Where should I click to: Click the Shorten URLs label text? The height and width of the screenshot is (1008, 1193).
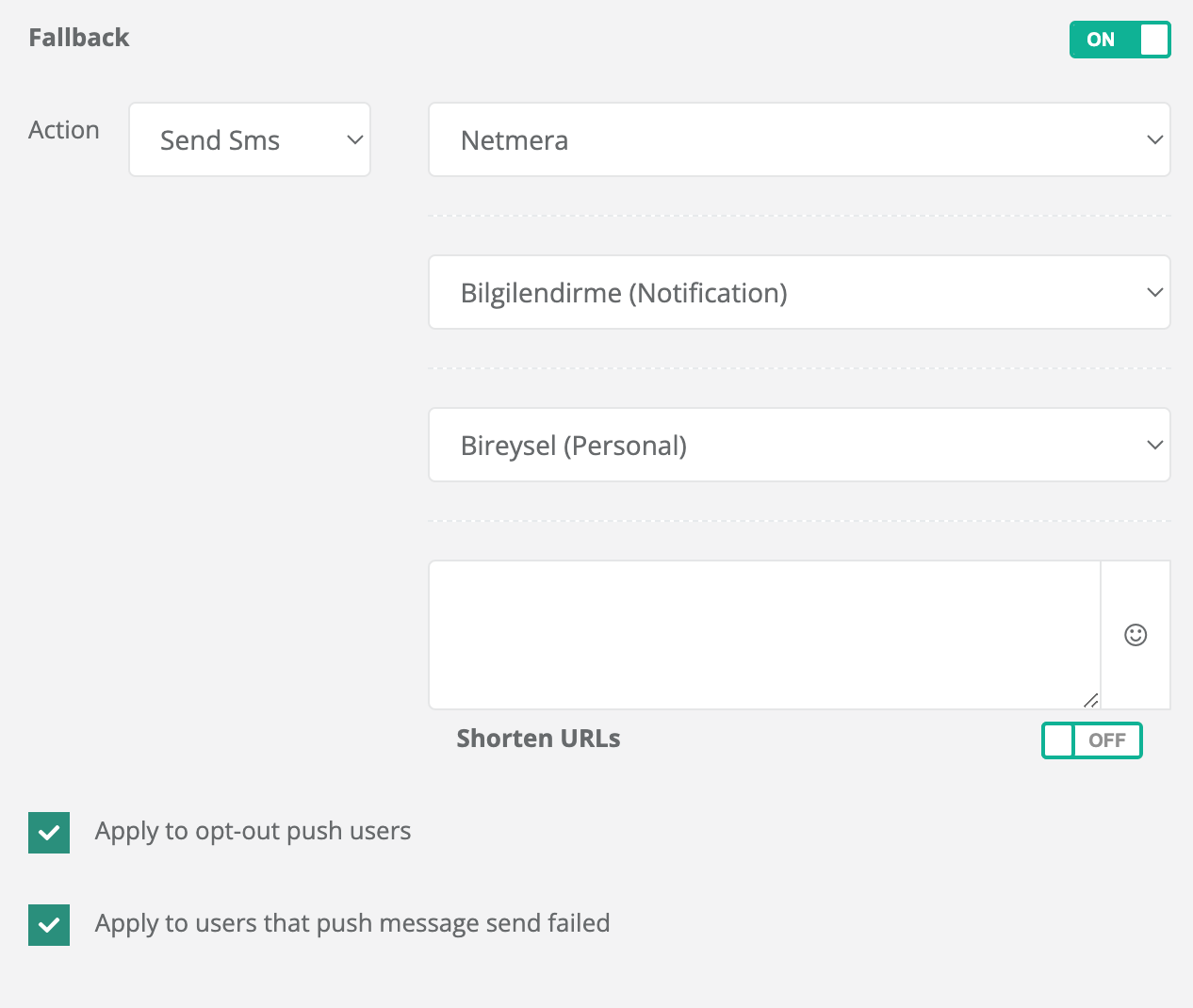tap(538, 740)
